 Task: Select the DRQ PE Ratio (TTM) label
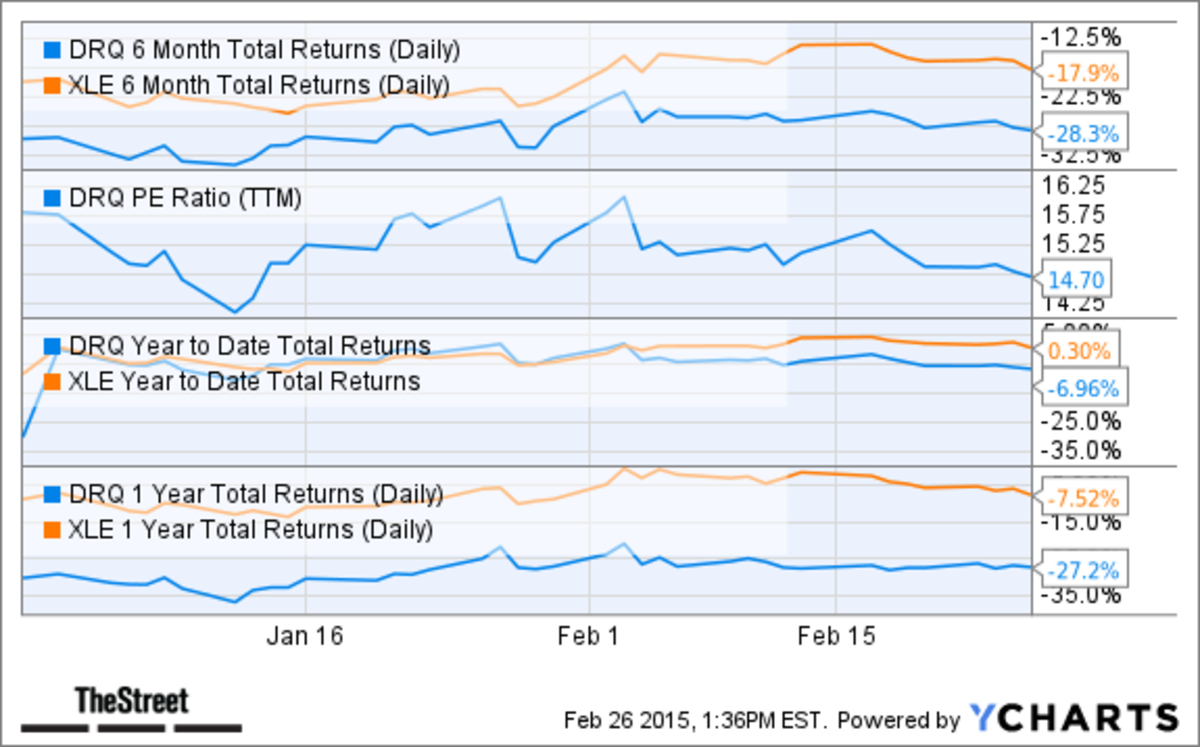pos(185,198)
